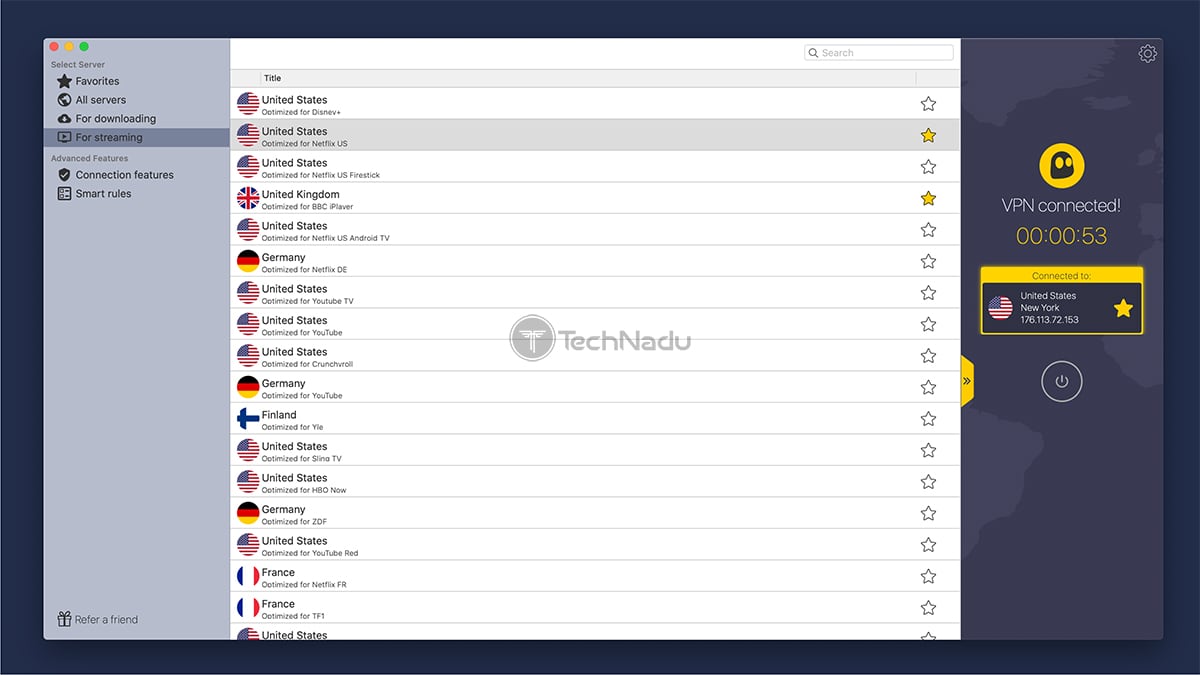Collapse the server list with the yellow arrow
The image size is (1200, 675).
967,381
